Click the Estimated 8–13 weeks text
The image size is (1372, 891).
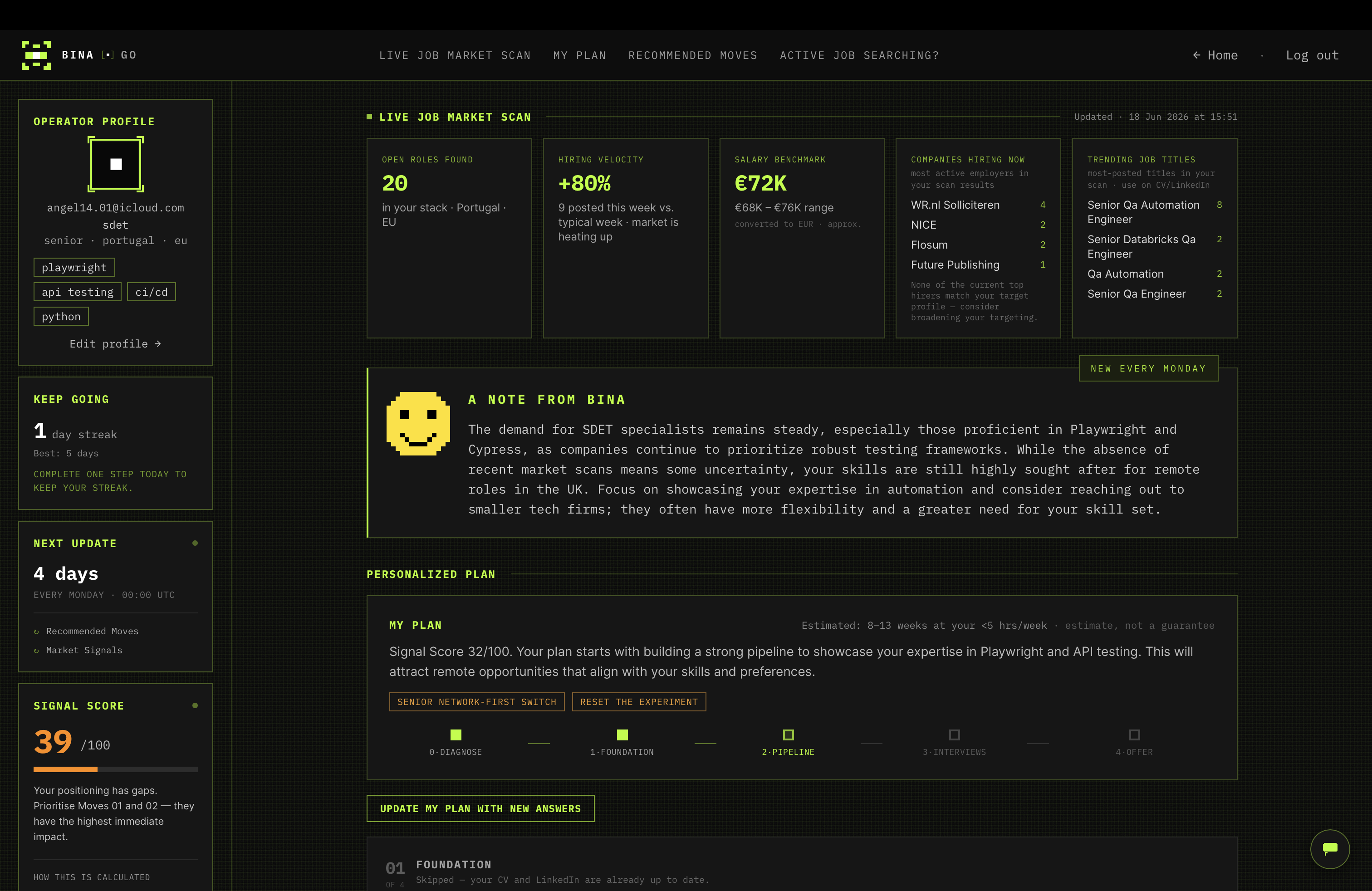(923, 626)
